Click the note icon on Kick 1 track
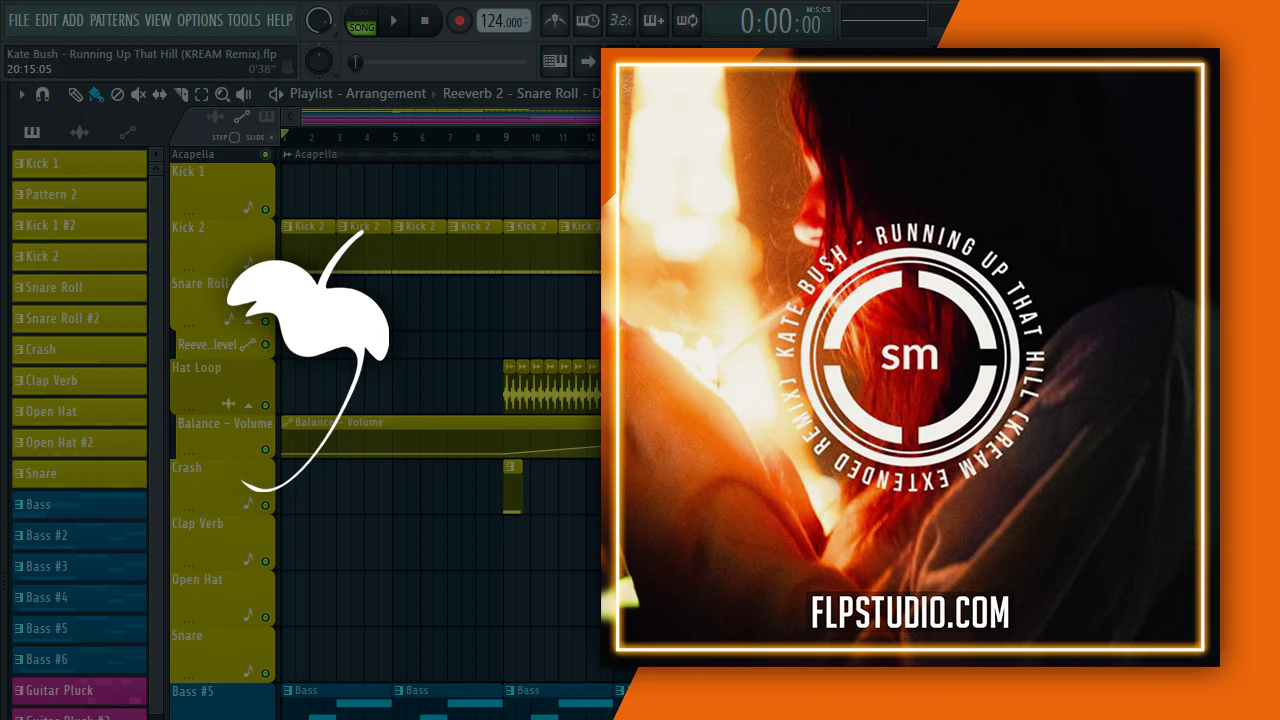Viewport: 1280px width, 720px height. point(248,208)
